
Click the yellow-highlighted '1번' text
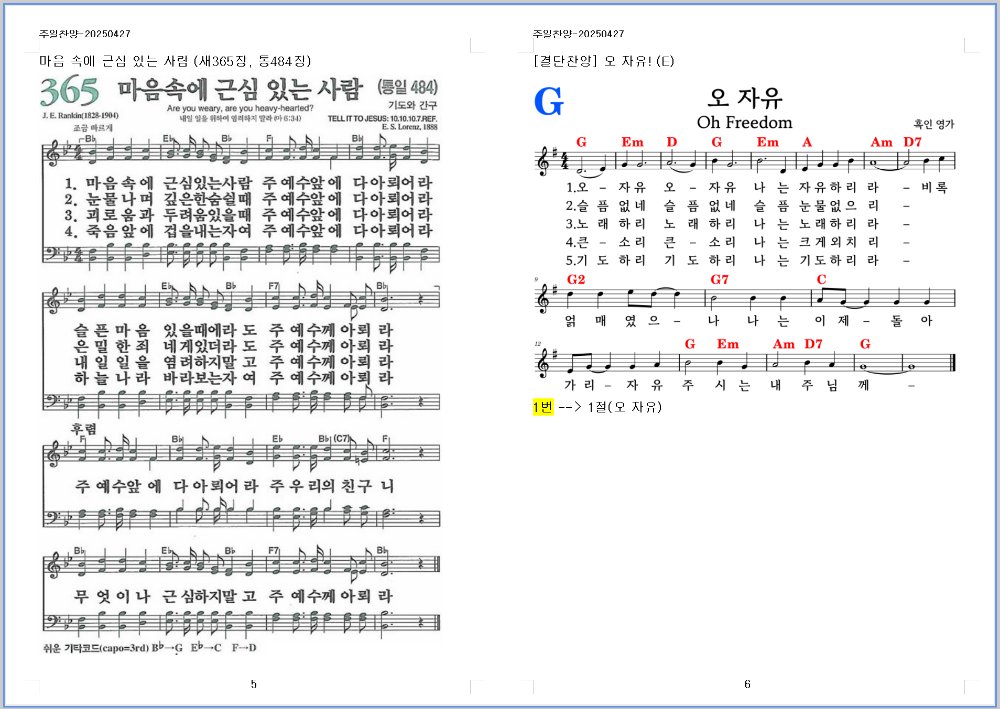click(x=543, y=407)
